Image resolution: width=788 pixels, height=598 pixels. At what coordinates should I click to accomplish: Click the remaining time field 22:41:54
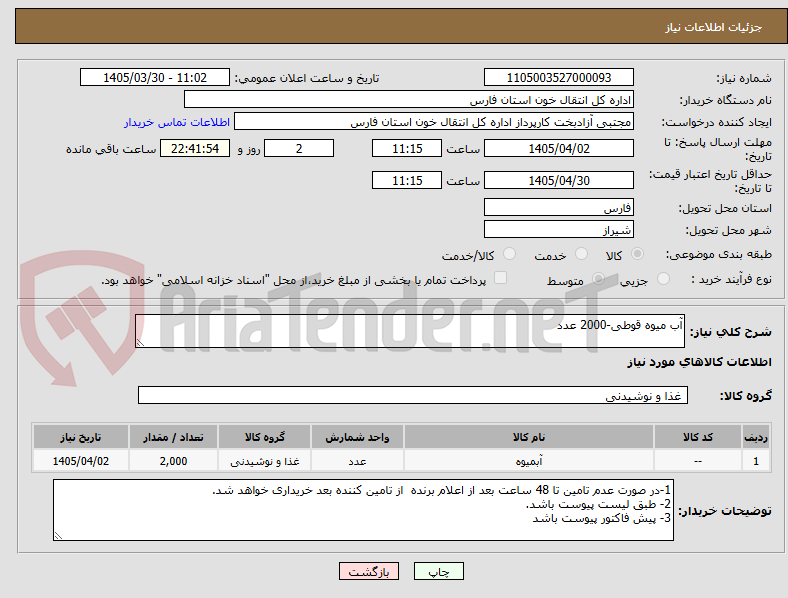click(x=195, y=148)
